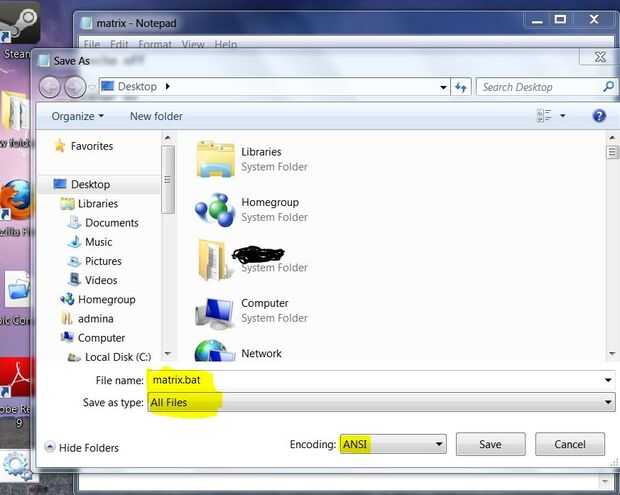Minimize the Notepad window

537,20
